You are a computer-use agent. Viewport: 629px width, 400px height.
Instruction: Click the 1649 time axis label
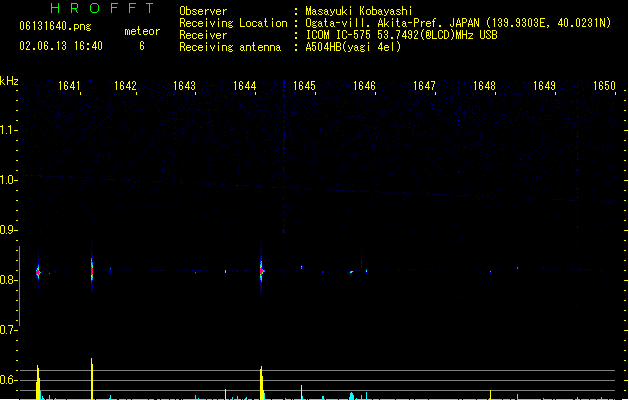click(544, 86)
